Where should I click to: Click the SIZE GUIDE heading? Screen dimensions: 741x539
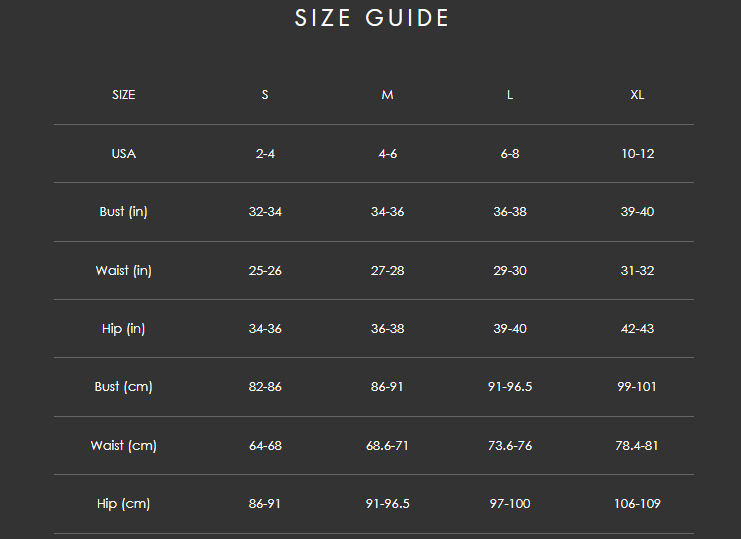[372, 18]
